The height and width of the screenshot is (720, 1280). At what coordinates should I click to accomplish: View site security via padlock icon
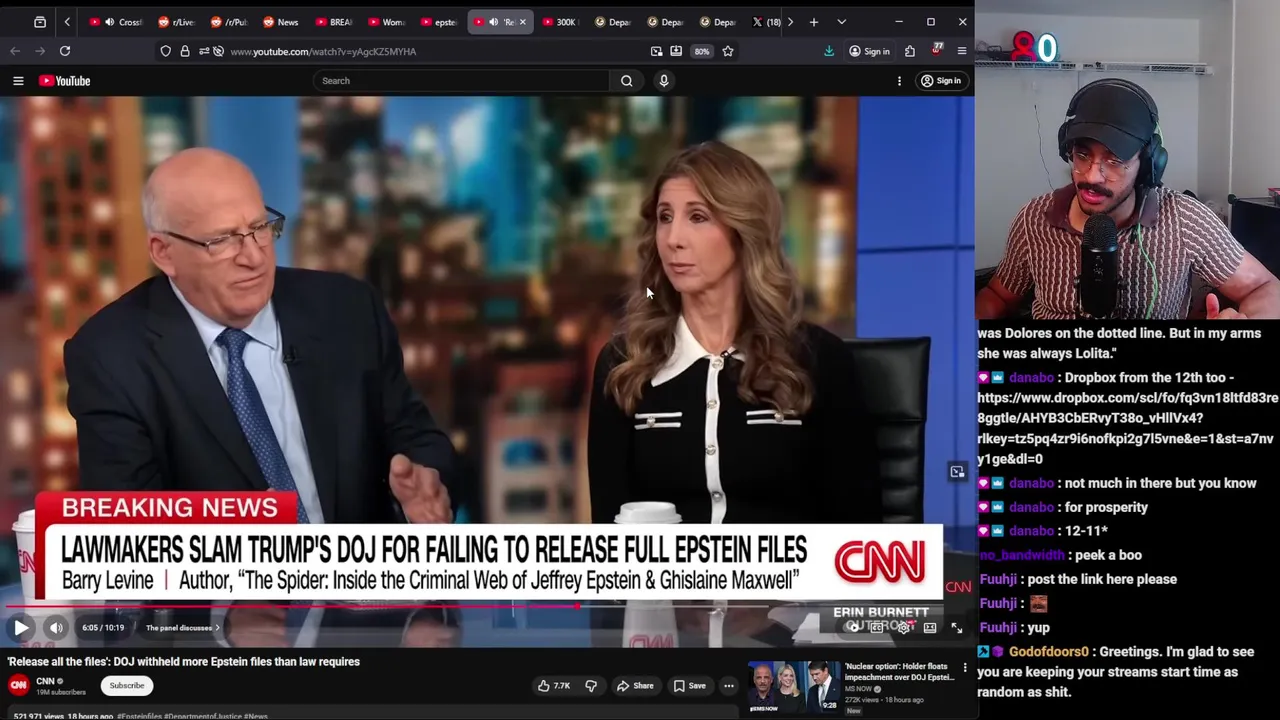[x=184, y=51]
